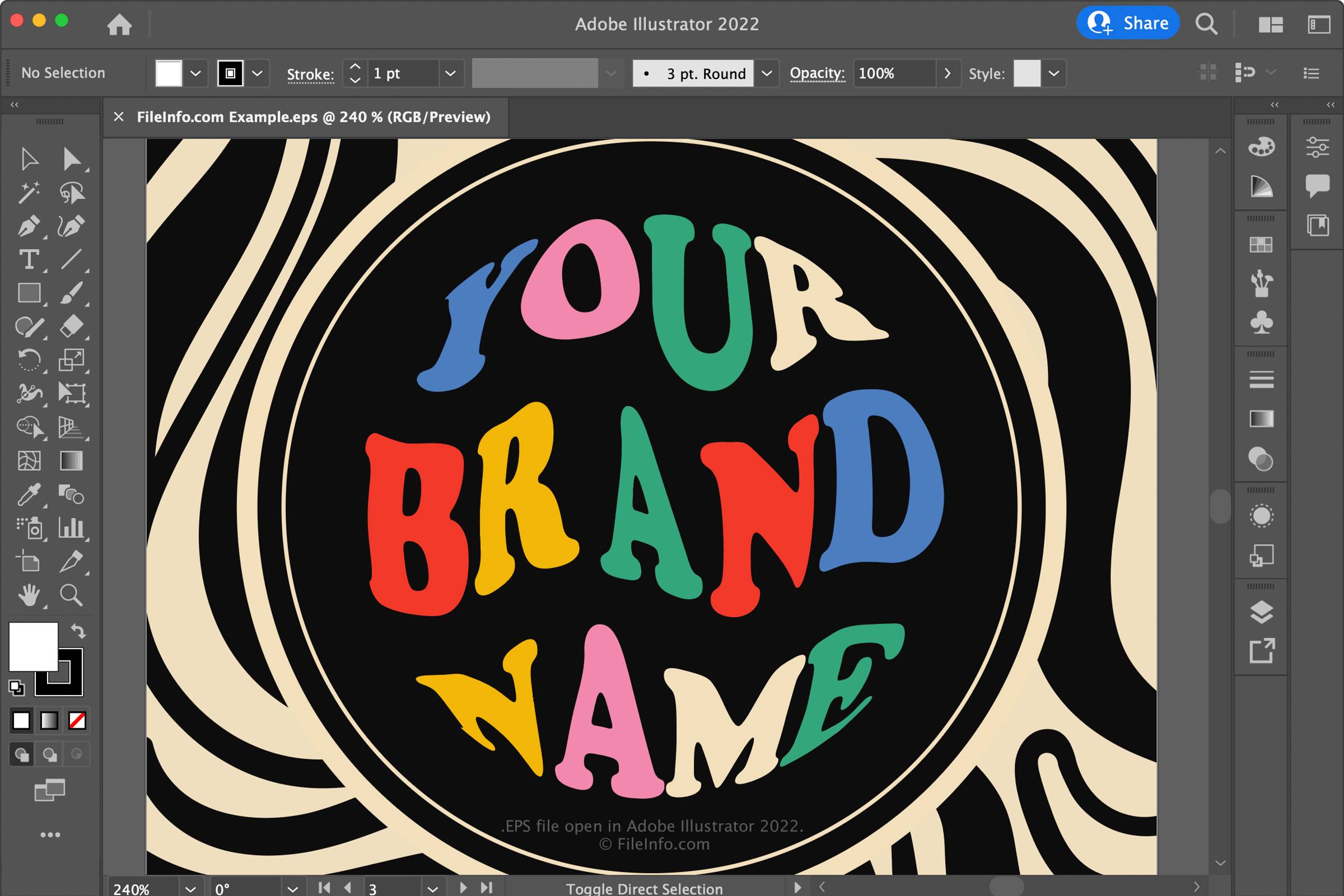Set fill to None
The height and width of the screenshot is (896, 1344).
77,721
